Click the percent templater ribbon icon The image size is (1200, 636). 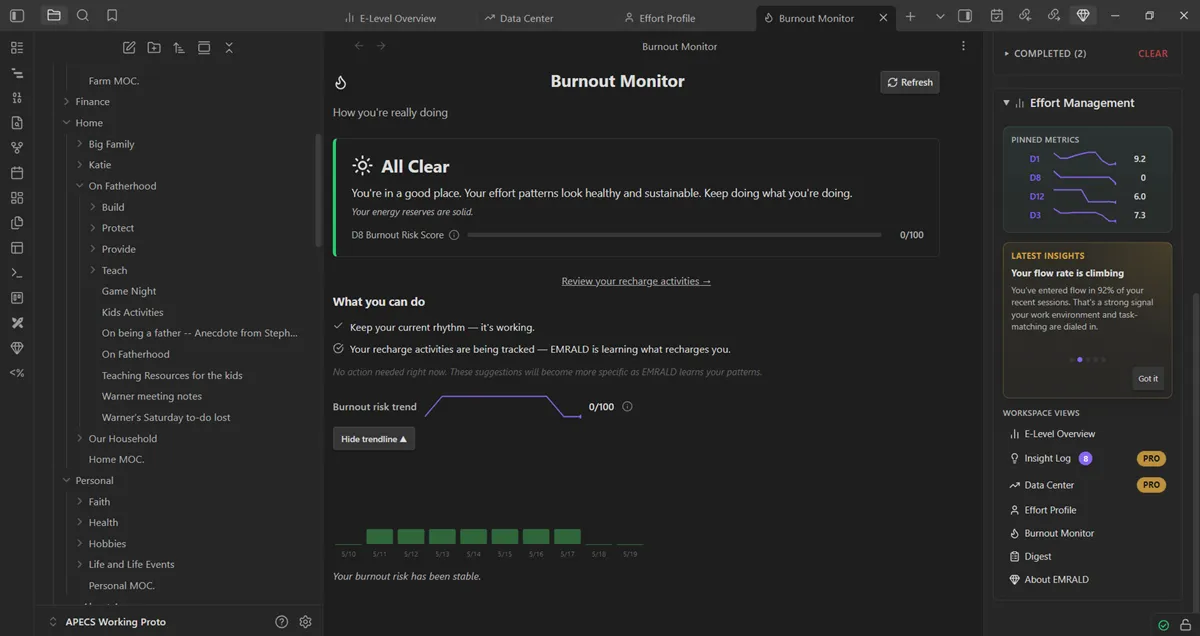tap(16, 373)
